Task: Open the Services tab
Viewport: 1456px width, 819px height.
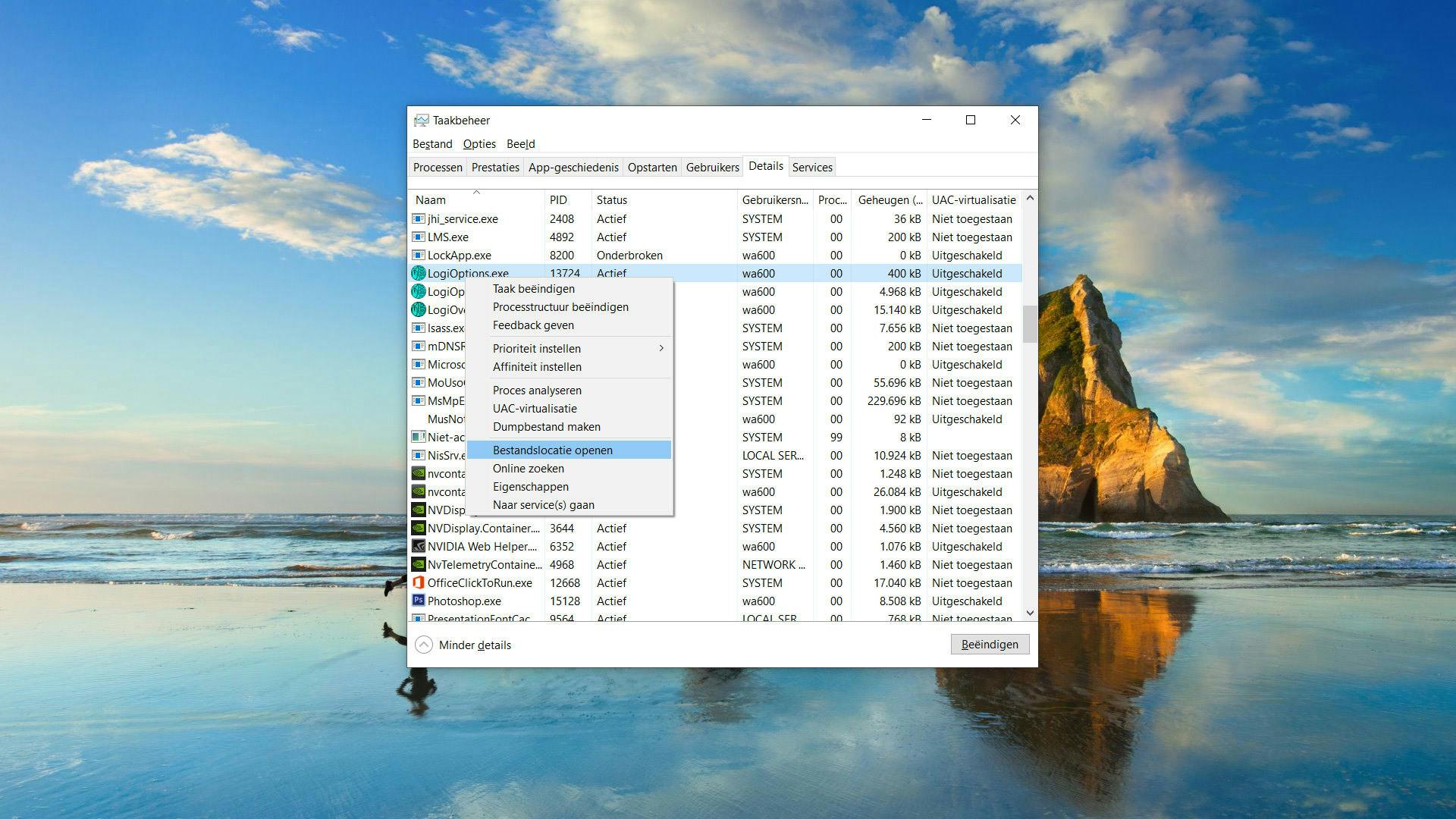Action: tap(812, 167)
